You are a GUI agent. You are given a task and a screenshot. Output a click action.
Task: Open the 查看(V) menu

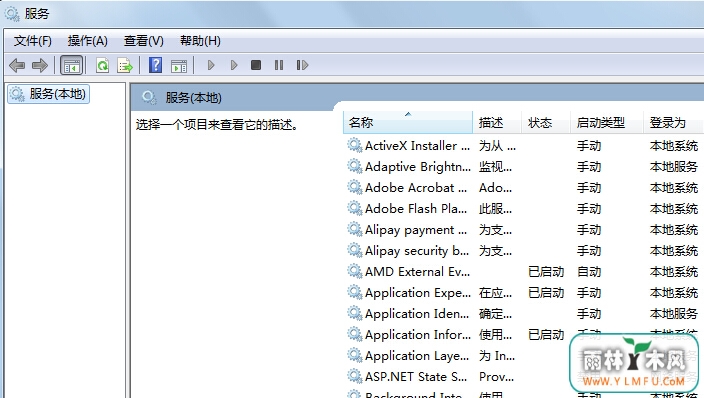click(x=144, y=41)
